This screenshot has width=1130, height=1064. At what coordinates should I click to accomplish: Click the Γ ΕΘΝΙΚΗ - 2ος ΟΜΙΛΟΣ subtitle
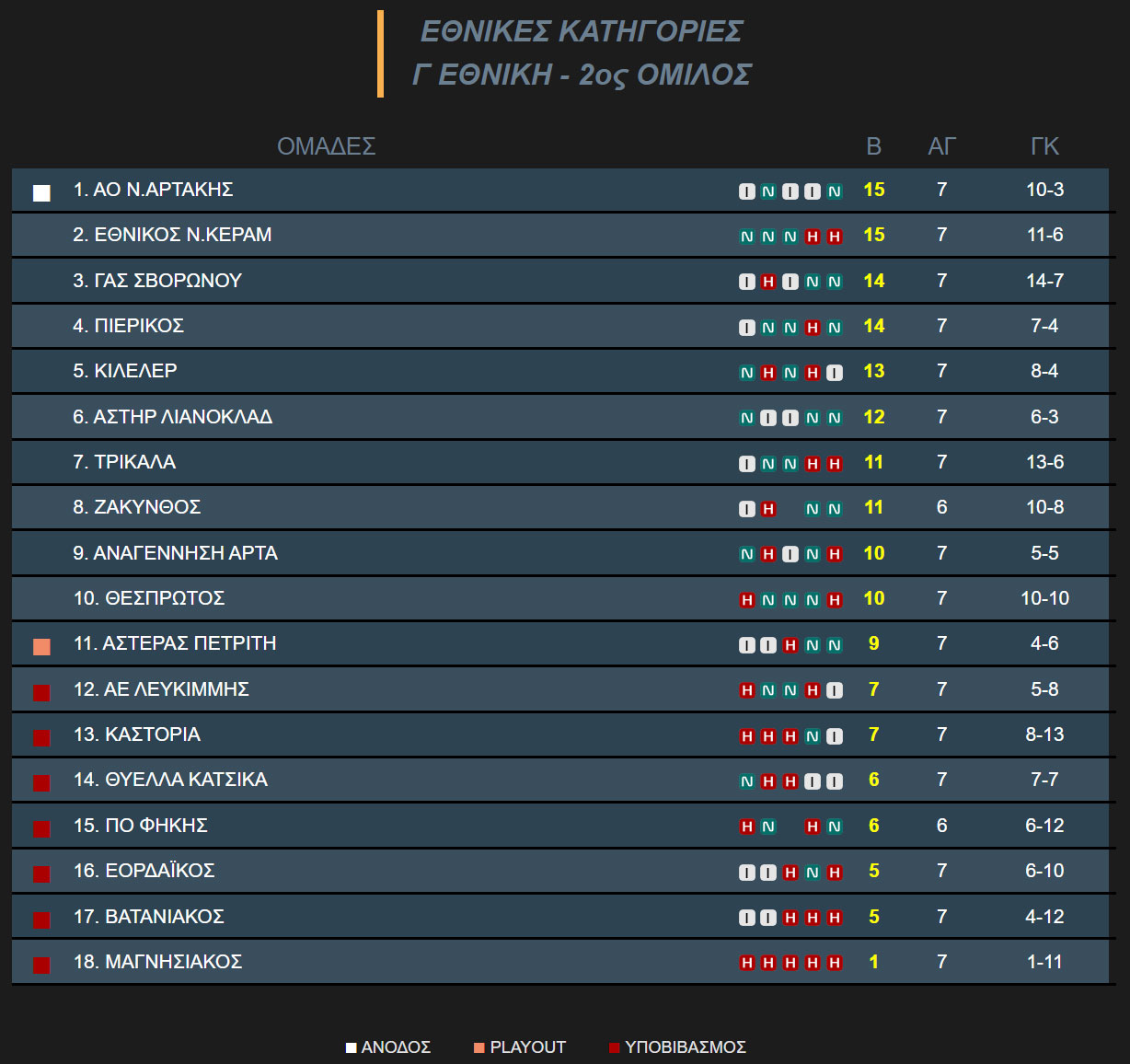coord(582,75)
